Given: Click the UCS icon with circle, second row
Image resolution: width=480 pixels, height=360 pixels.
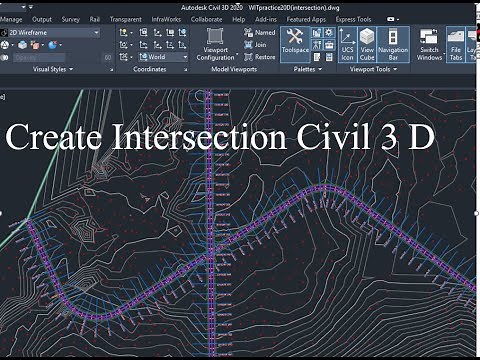Looking at the screenshot, I should [123, 45].
